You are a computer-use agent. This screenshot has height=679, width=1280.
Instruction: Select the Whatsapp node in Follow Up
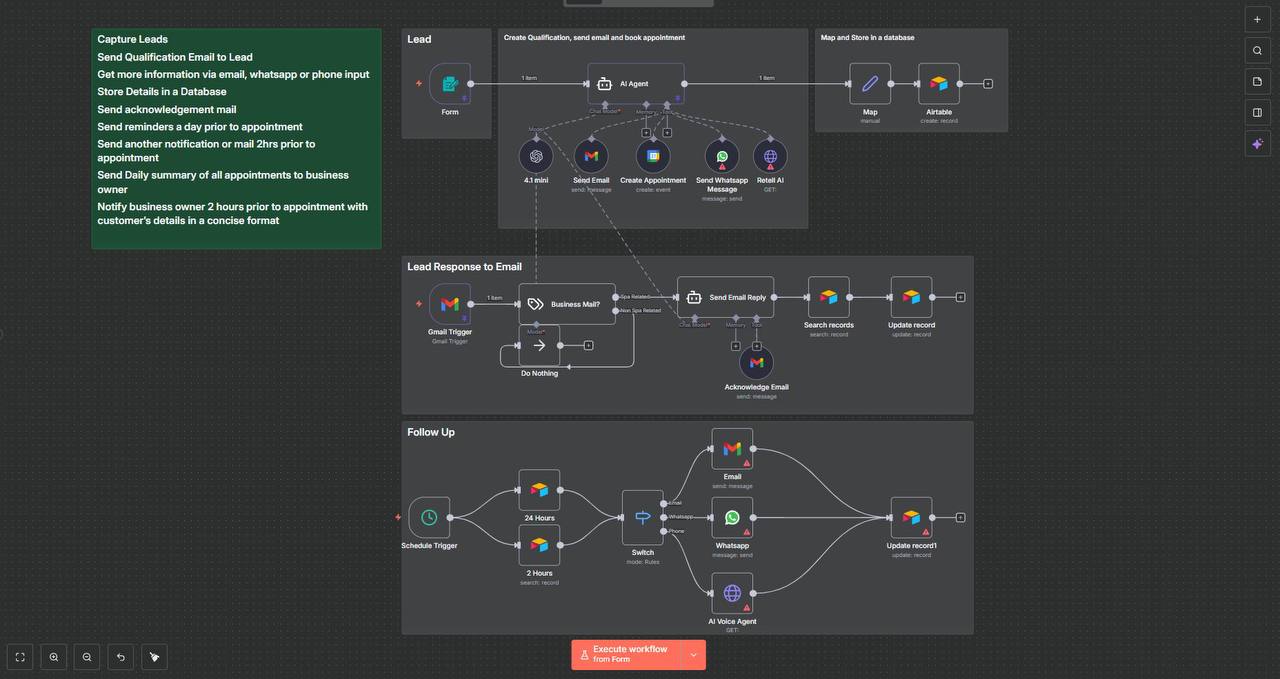point(732,517)
